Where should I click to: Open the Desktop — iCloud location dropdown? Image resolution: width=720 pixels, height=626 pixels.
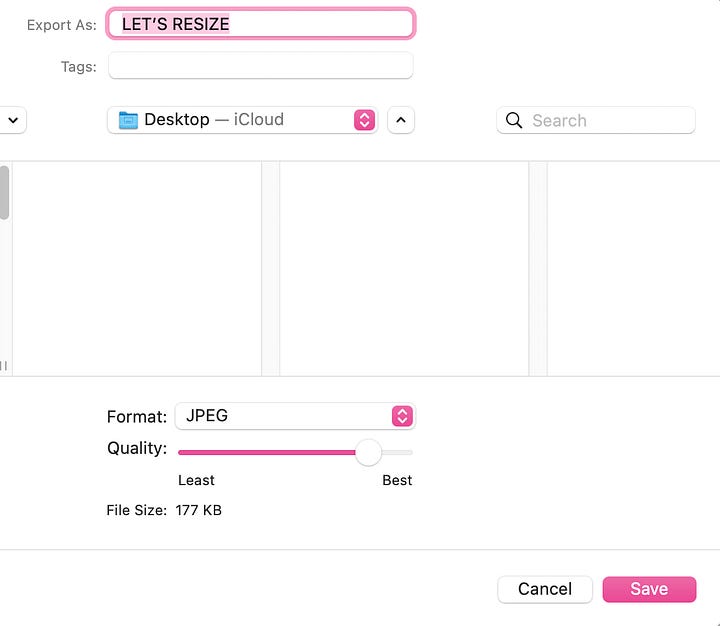242,120
